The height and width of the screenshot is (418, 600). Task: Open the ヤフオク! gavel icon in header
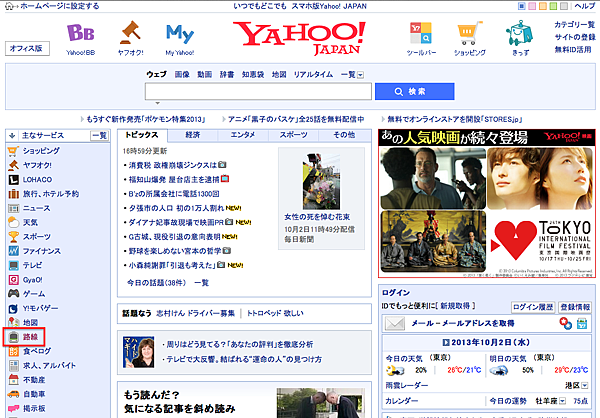[130, 33]
